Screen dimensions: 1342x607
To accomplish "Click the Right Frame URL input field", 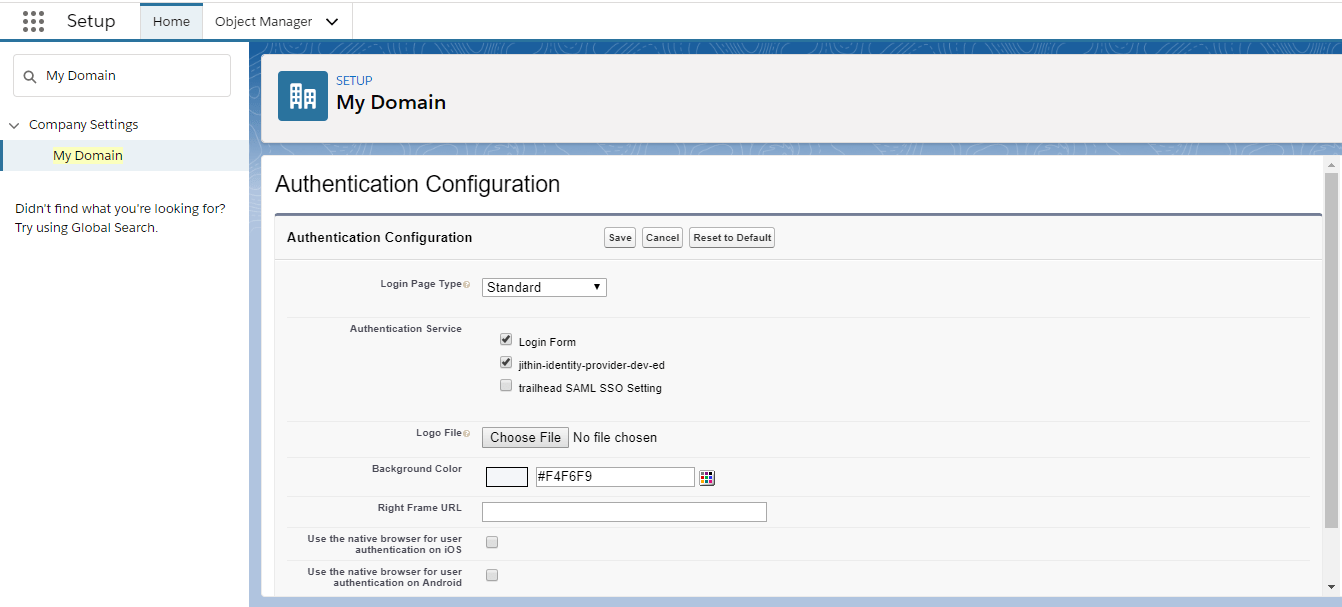I will pyautogui.click(x=624, y=512).
